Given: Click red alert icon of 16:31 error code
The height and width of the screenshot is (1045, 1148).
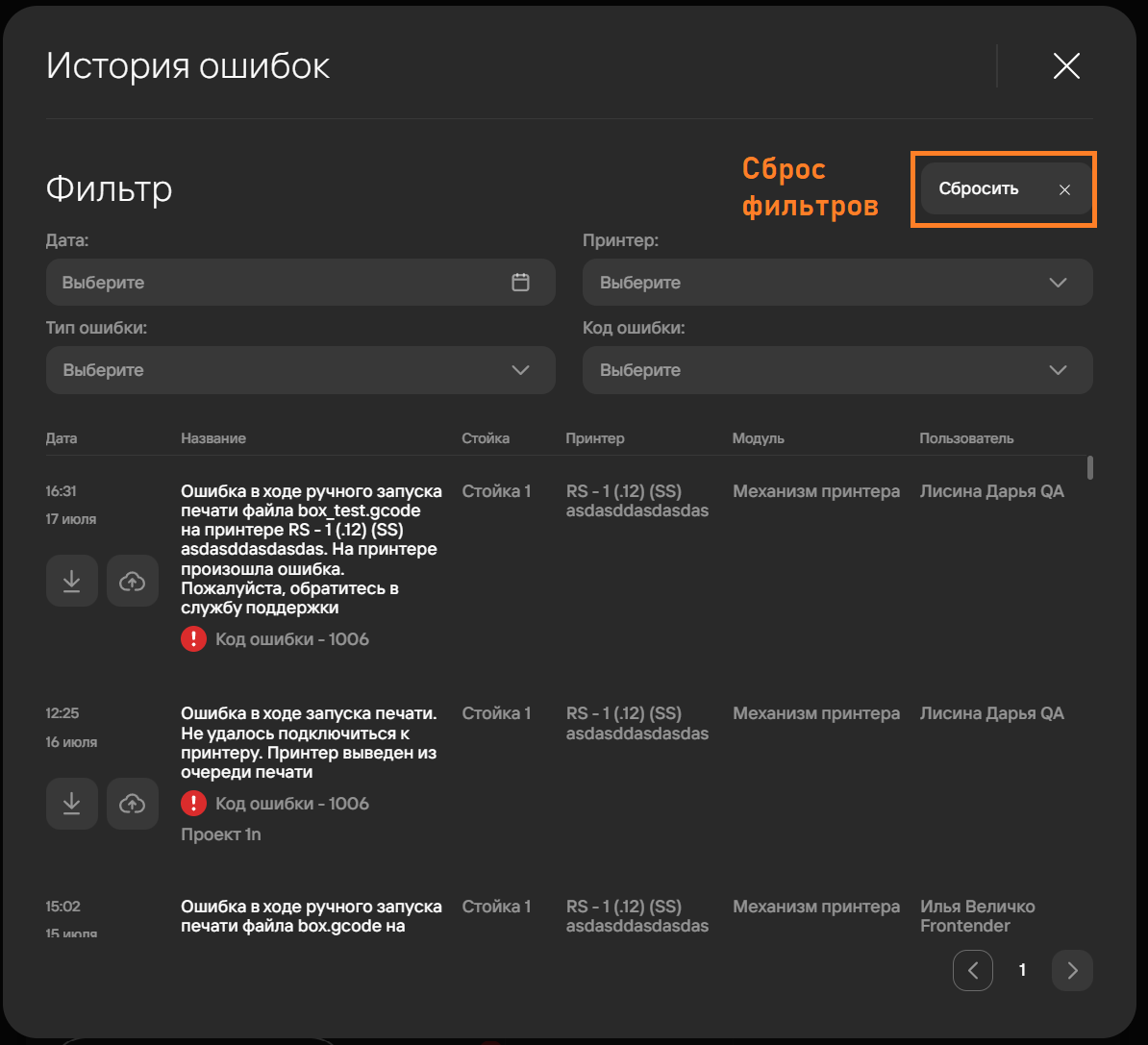Looking at the screenshot, I should coord(193,639).
